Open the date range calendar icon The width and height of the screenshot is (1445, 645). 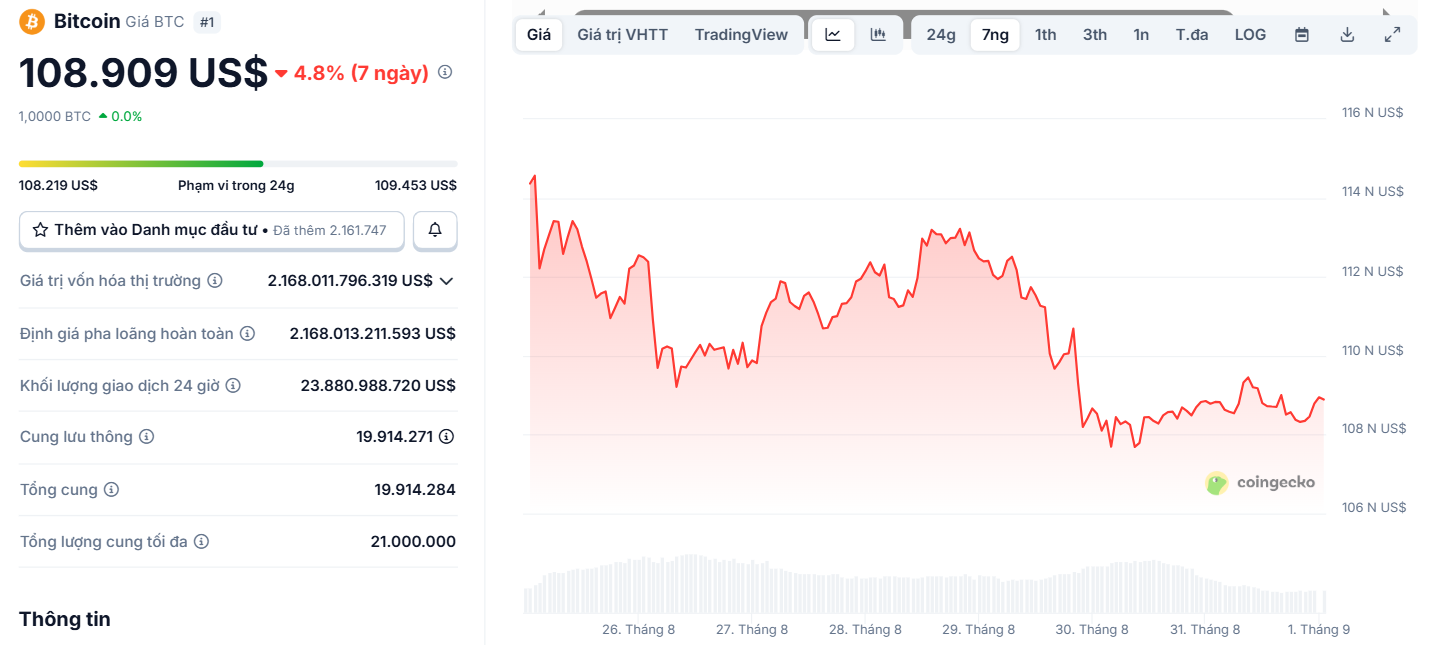[x=1301, y=34]
